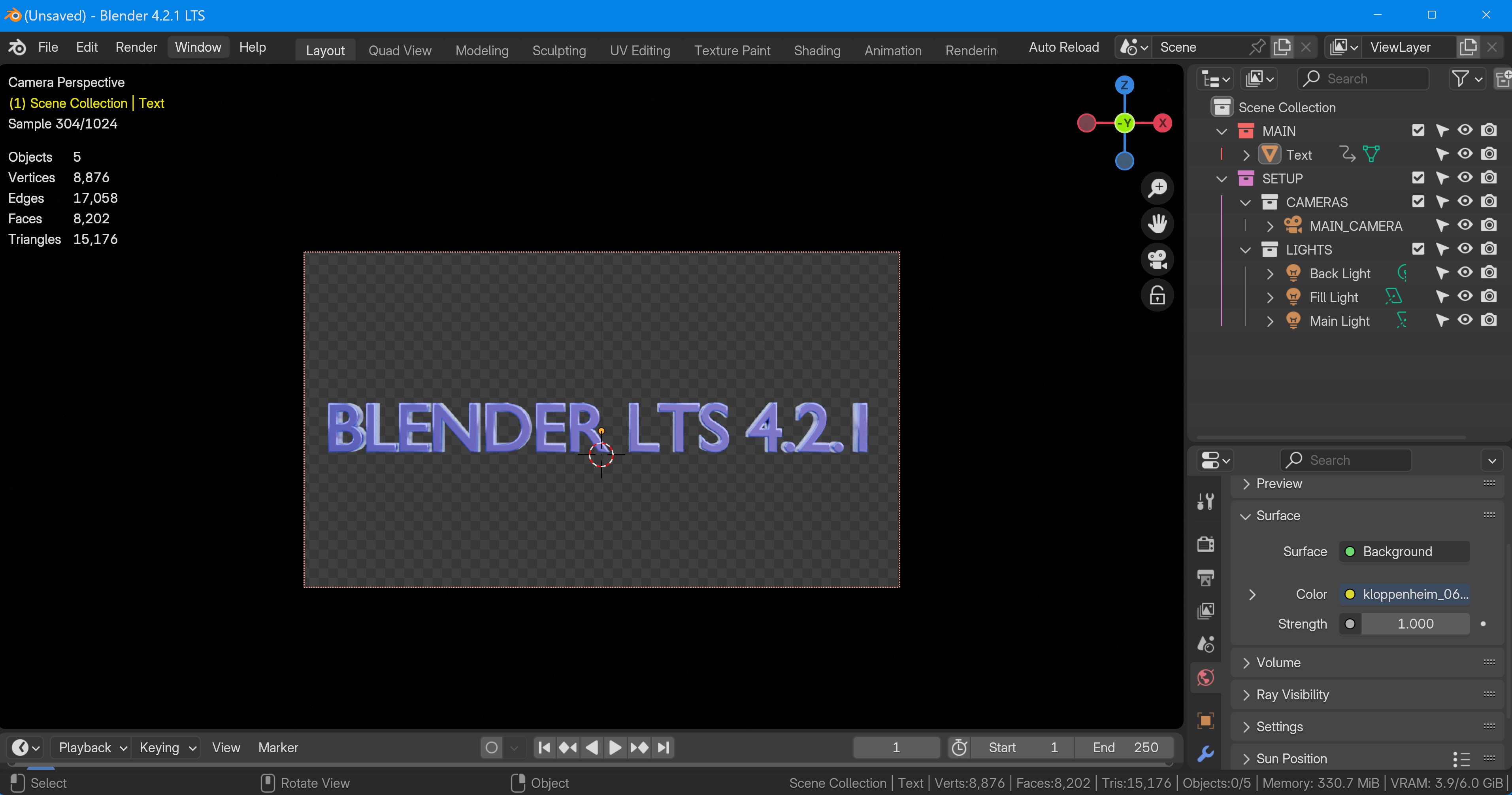Viewport: 1512px width, 795px height.
Task: Open the View Layer properties tab
Action: pos(1206,611)
